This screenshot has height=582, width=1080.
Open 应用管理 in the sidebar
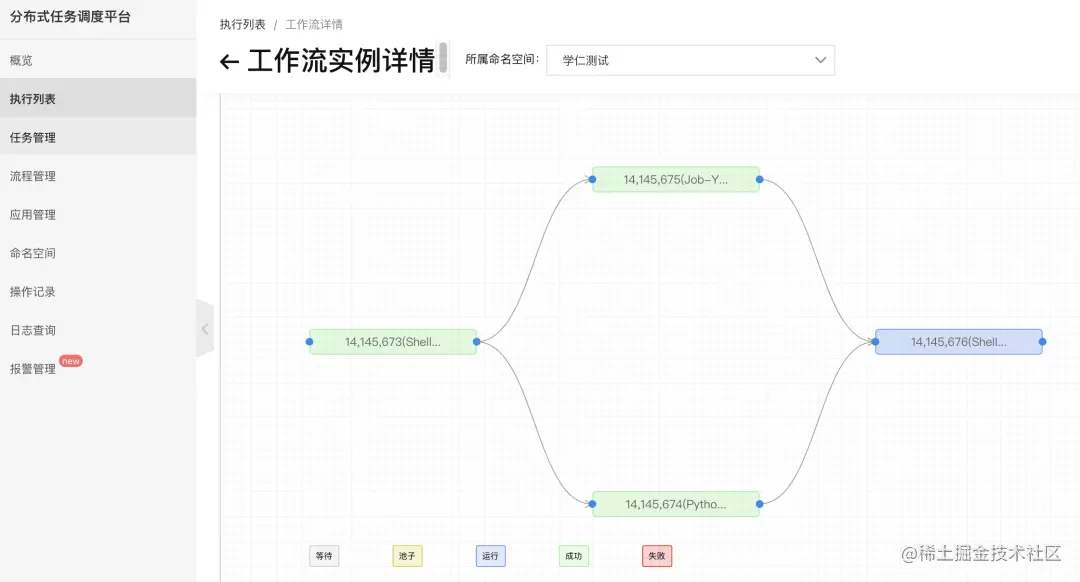98,214
